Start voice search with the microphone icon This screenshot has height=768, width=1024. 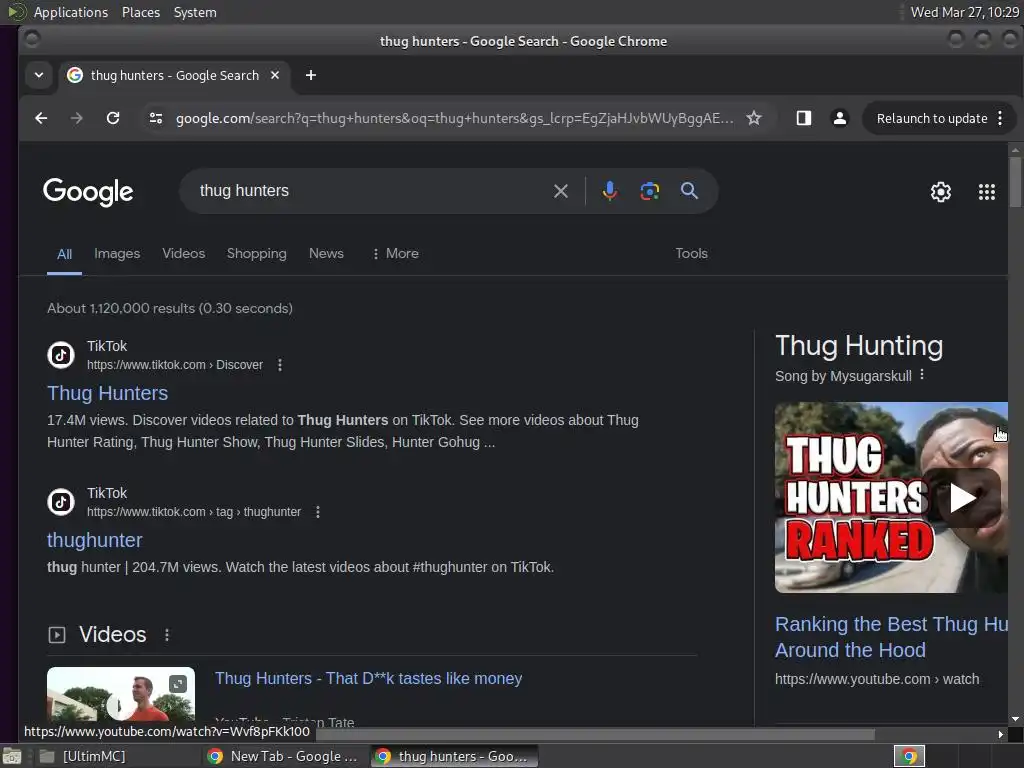pos(609,191)
